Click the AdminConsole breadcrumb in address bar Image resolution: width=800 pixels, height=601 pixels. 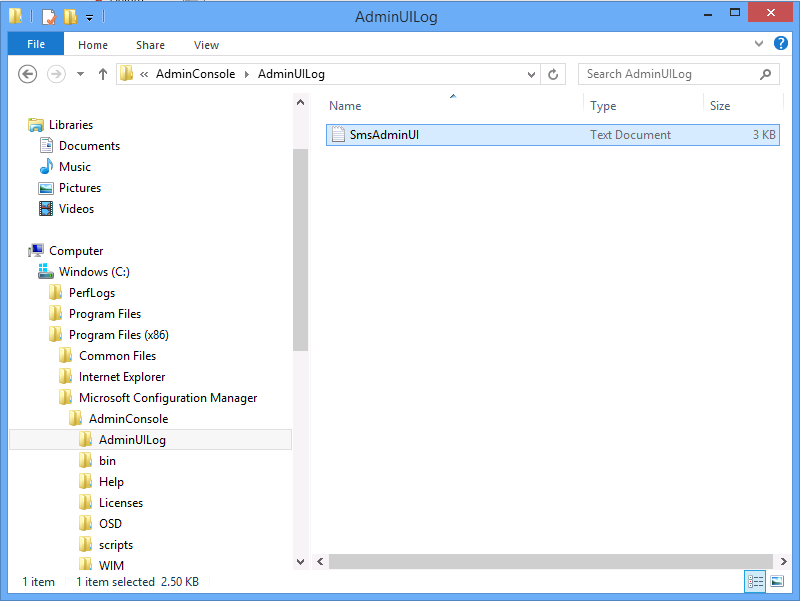tap(195, 74)
